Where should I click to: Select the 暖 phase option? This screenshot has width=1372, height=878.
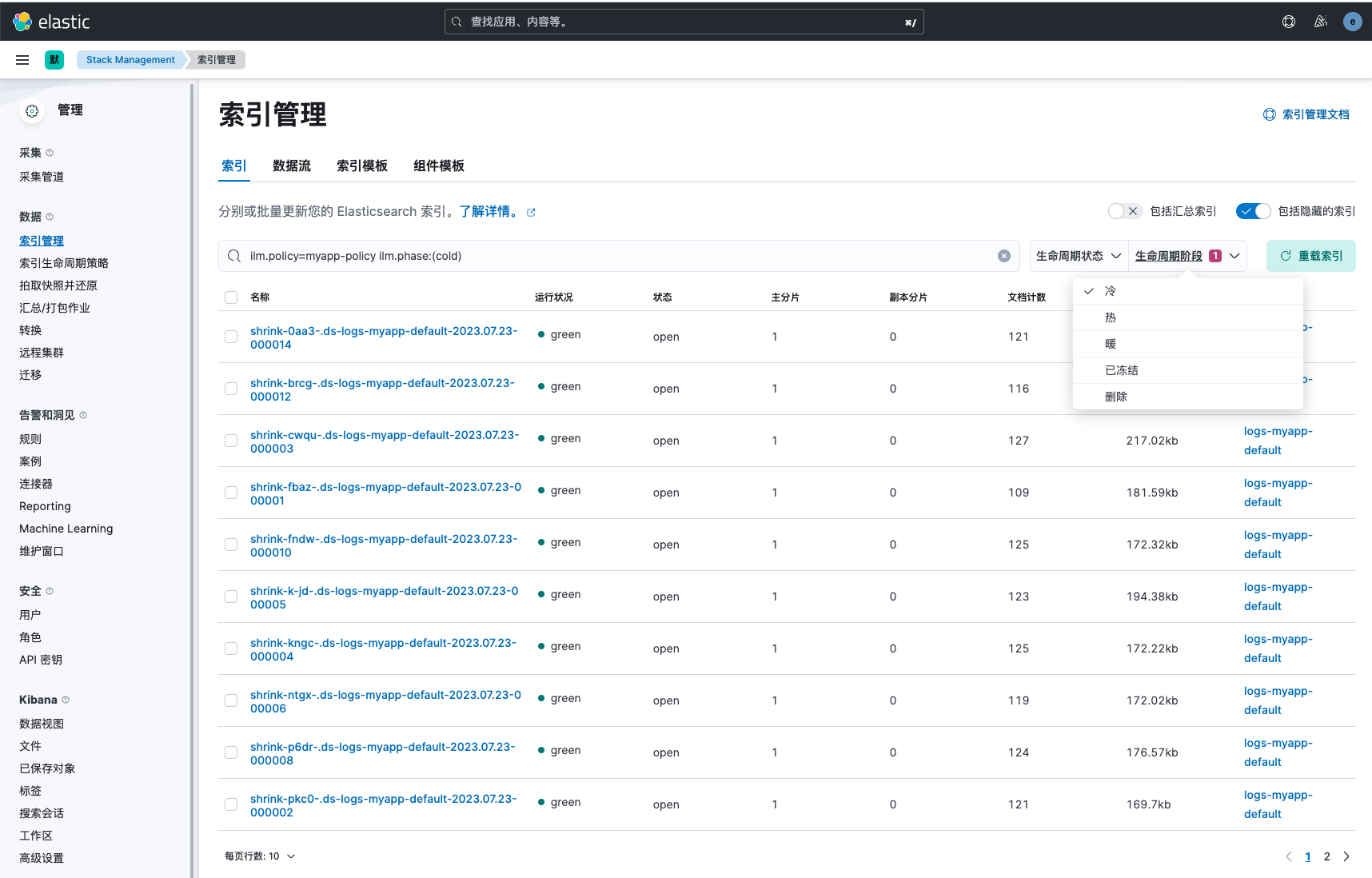click(1188, 344)
